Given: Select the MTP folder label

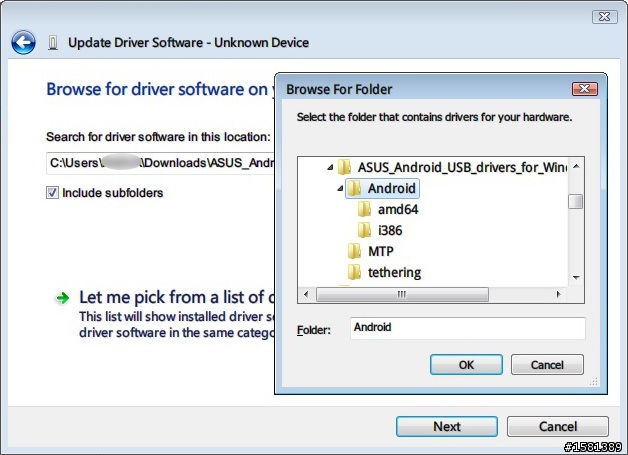Looking at the screenshot, I should click(x=380, y=251).
